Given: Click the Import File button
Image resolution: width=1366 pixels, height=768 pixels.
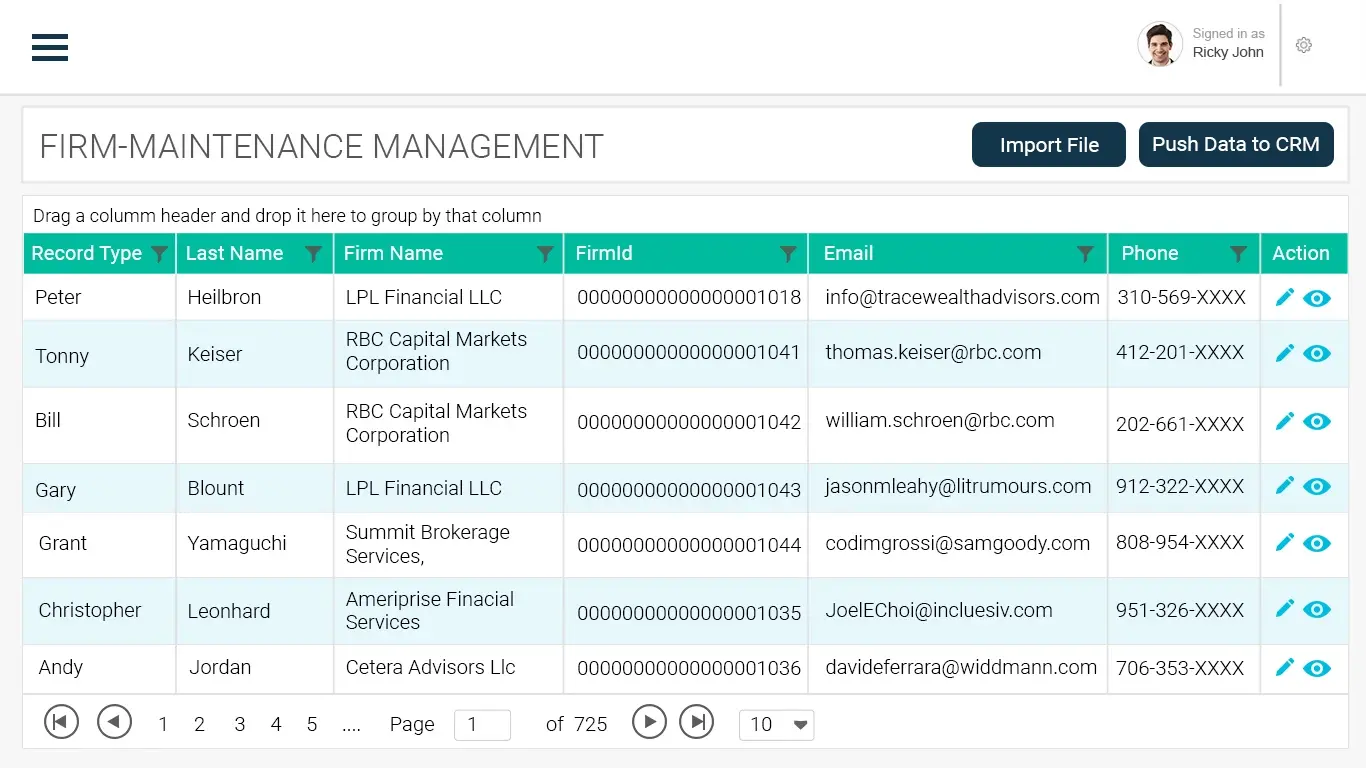Looking at the screenshot, I should point(1048,145).
